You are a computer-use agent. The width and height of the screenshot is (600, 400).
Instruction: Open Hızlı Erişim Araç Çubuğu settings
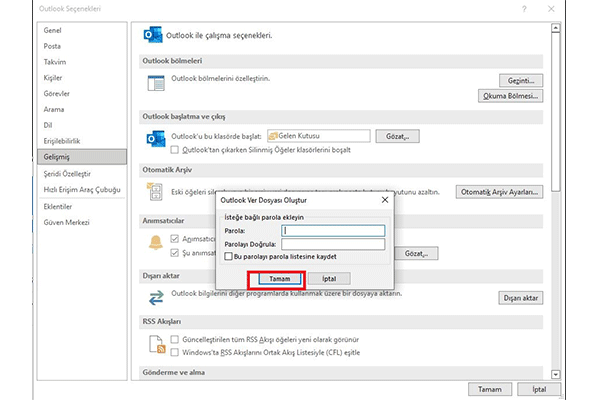[x=82, y=189]
